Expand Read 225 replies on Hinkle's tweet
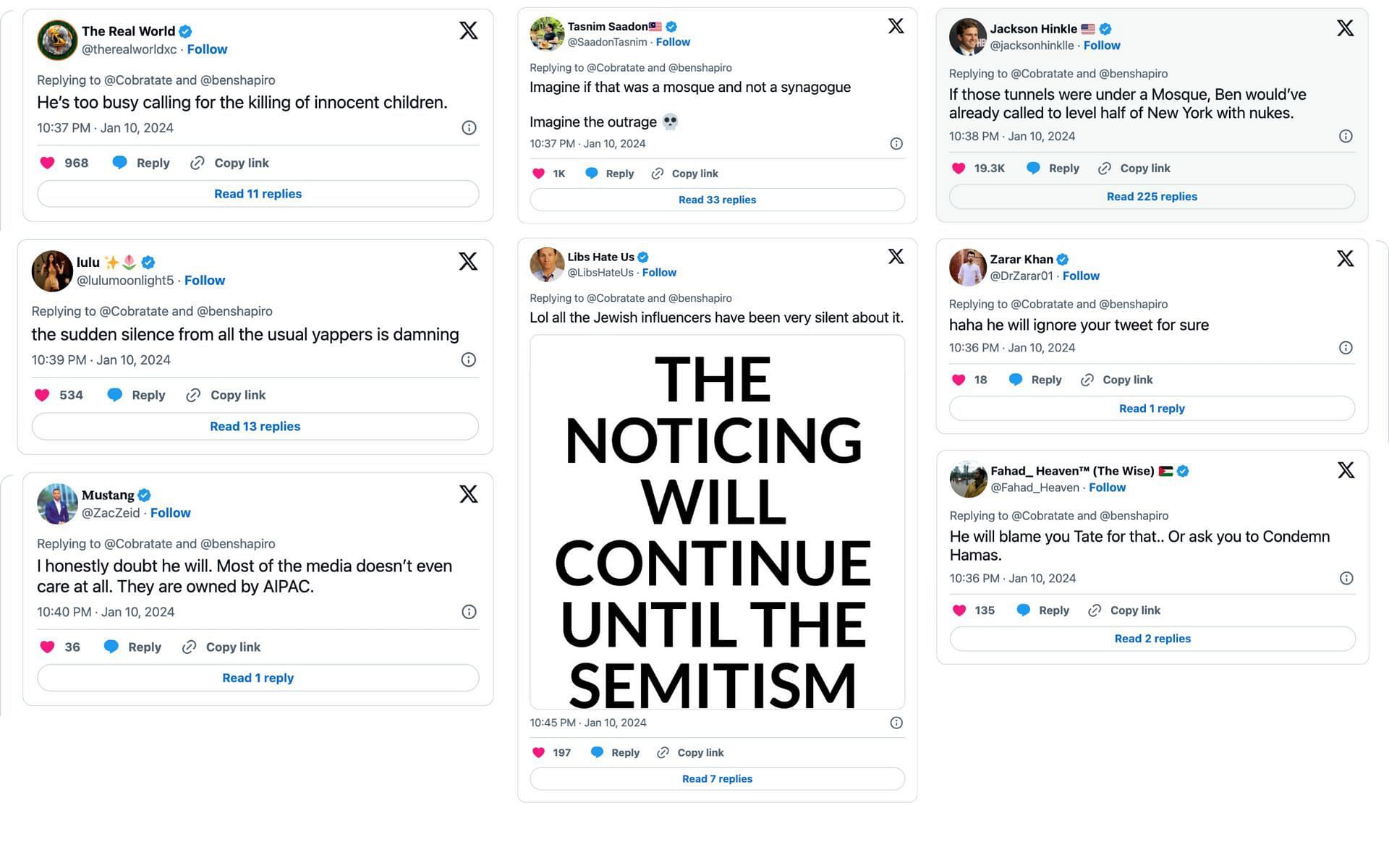This screenshot has width=1389, height=868. pos(1152,197)
